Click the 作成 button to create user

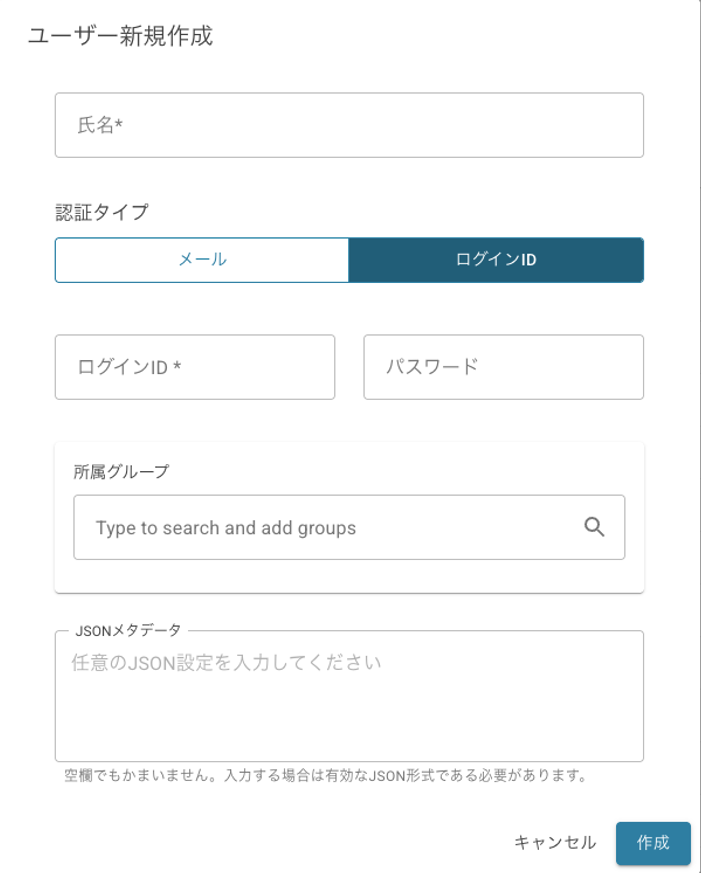pyautogui.click(x=653, y=843)
